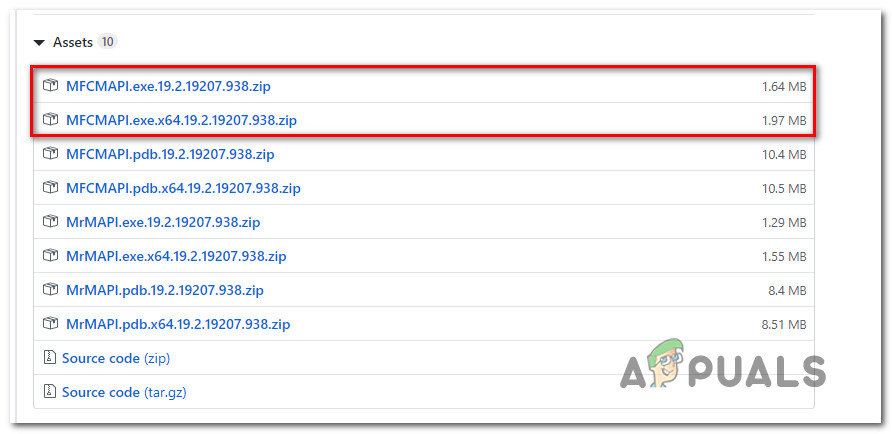Click file icon beside Source code (tar.gz)

49,392
